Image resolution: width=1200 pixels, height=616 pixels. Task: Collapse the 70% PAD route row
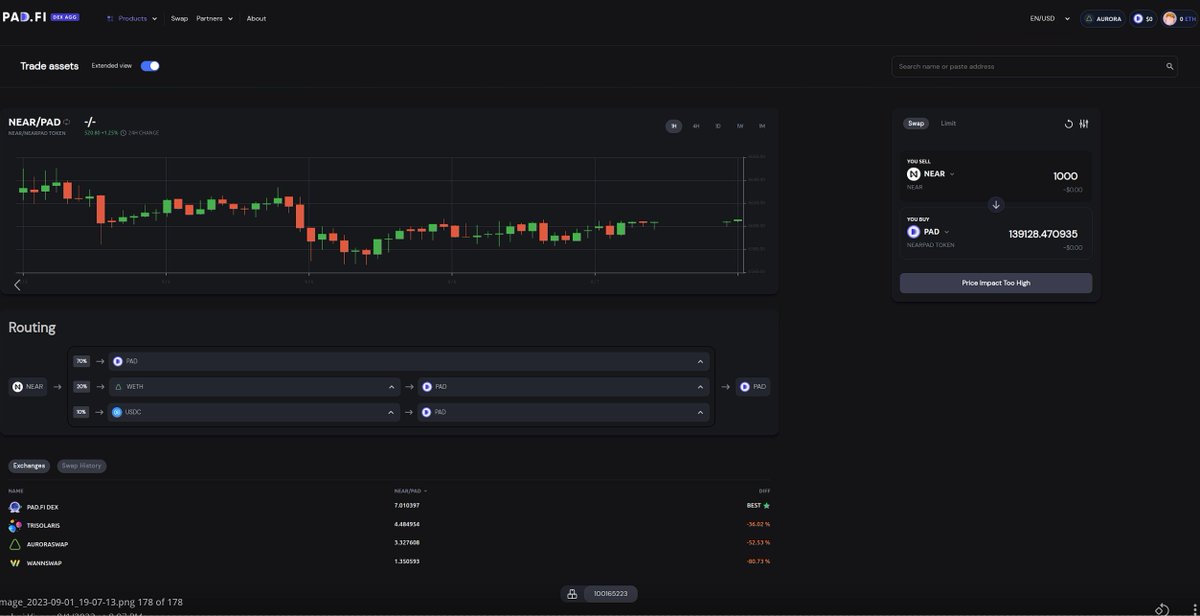700,362
